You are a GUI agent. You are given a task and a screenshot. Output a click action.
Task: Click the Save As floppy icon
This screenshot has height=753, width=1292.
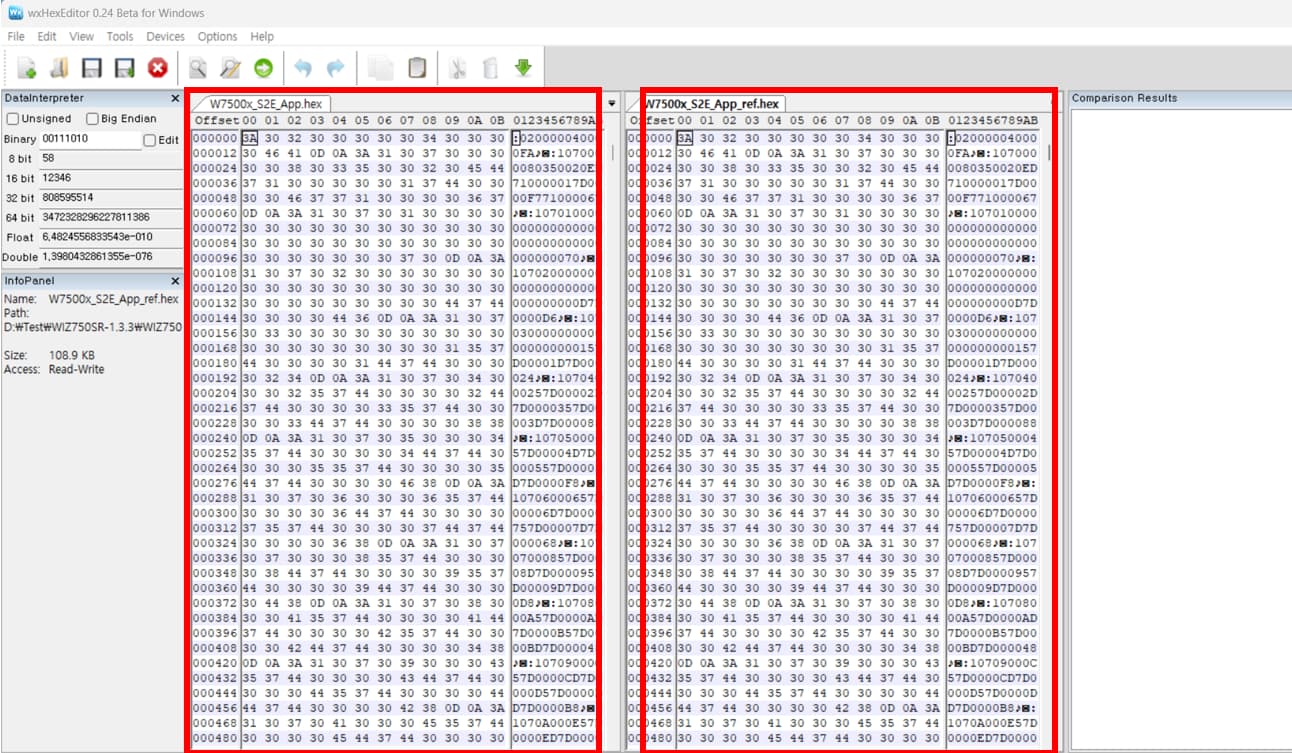click(124, 68)
